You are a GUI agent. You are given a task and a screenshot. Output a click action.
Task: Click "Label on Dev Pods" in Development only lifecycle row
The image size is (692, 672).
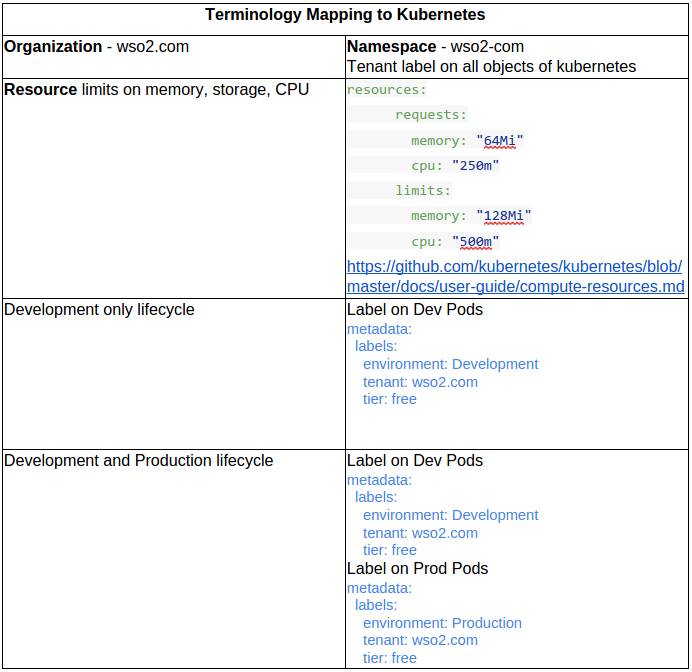point(415,310)
